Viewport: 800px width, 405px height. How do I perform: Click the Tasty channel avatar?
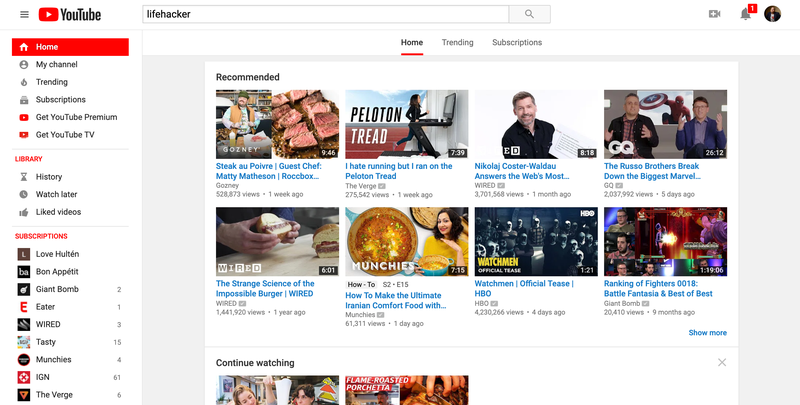[23, 342]
